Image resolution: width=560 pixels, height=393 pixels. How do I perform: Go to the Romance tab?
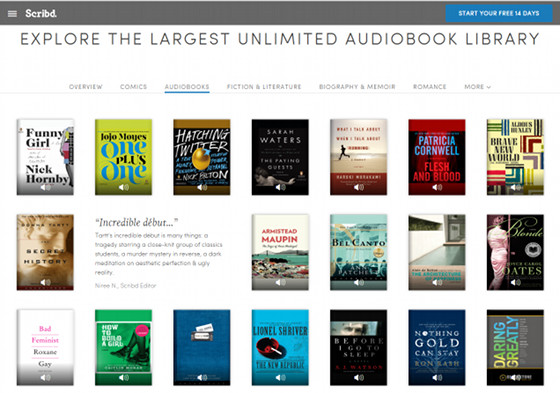pos(430,87)
